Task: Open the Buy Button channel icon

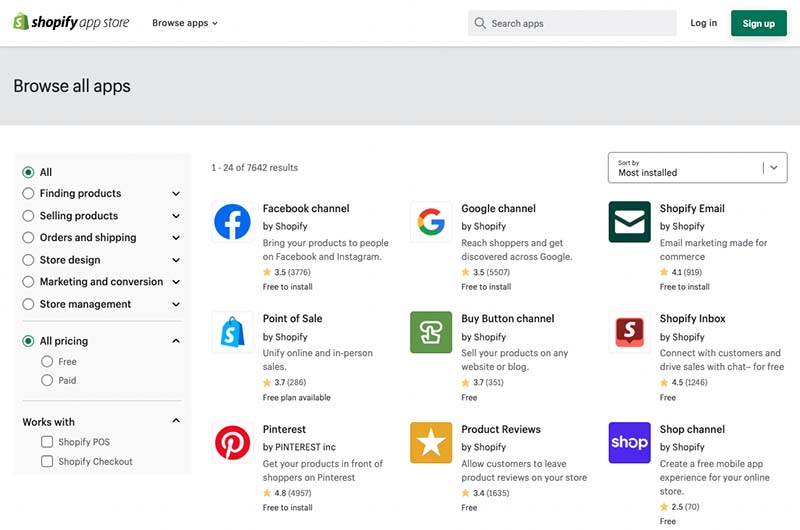Action: (431, 332)
